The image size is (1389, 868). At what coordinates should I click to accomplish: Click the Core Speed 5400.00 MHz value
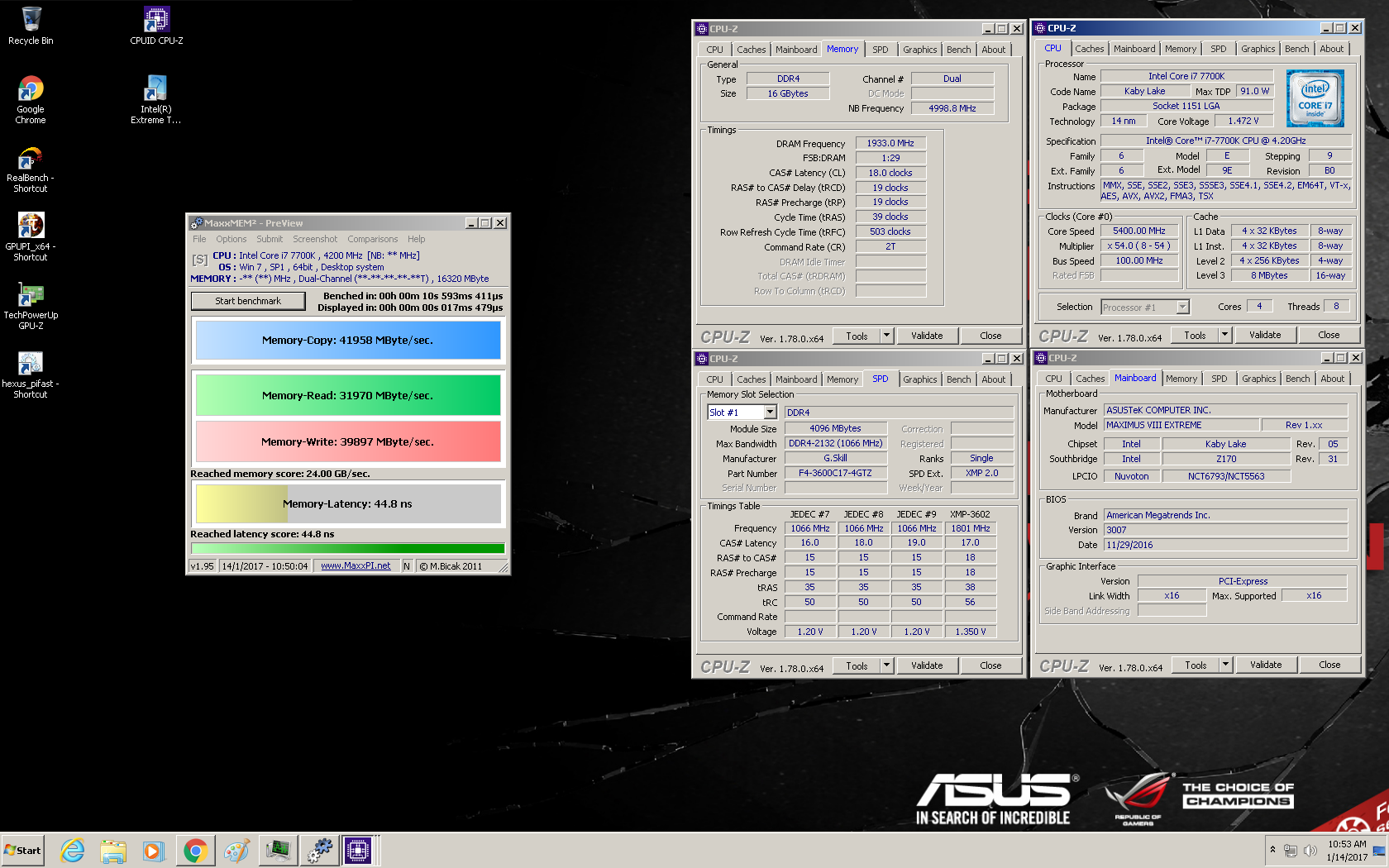click(1138, 231)
